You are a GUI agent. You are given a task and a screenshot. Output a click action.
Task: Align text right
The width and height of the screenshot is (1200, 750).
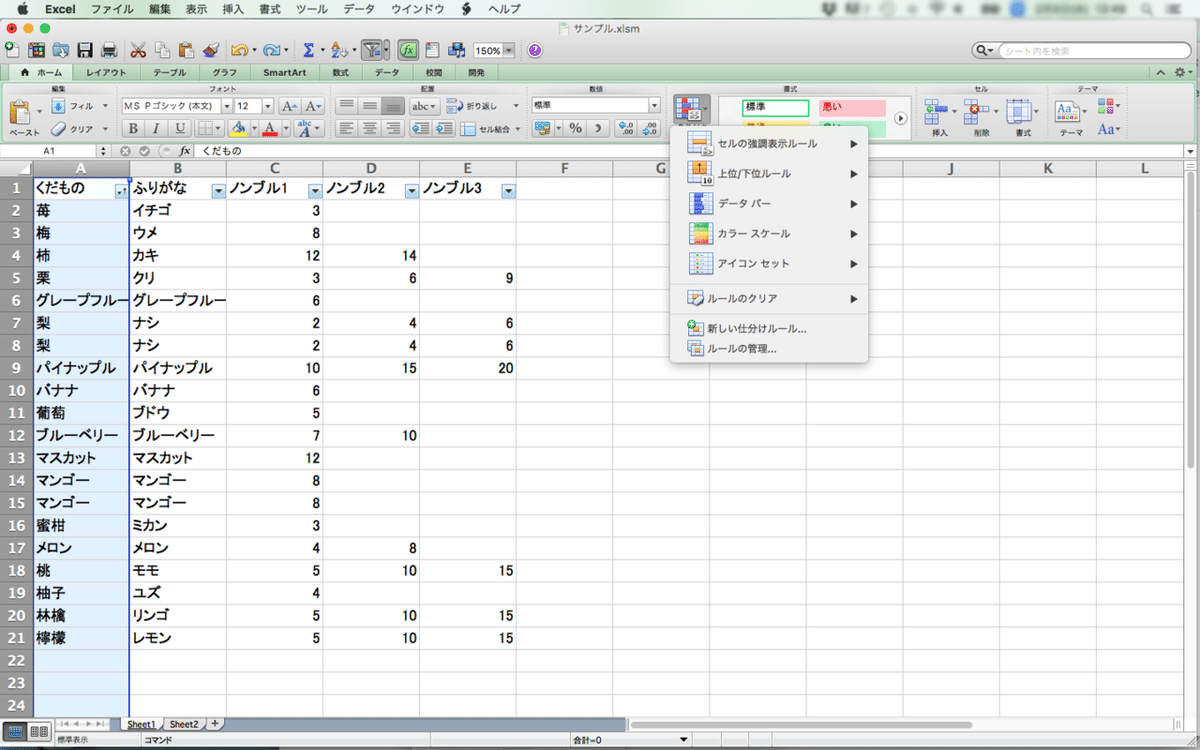[392, 128]
